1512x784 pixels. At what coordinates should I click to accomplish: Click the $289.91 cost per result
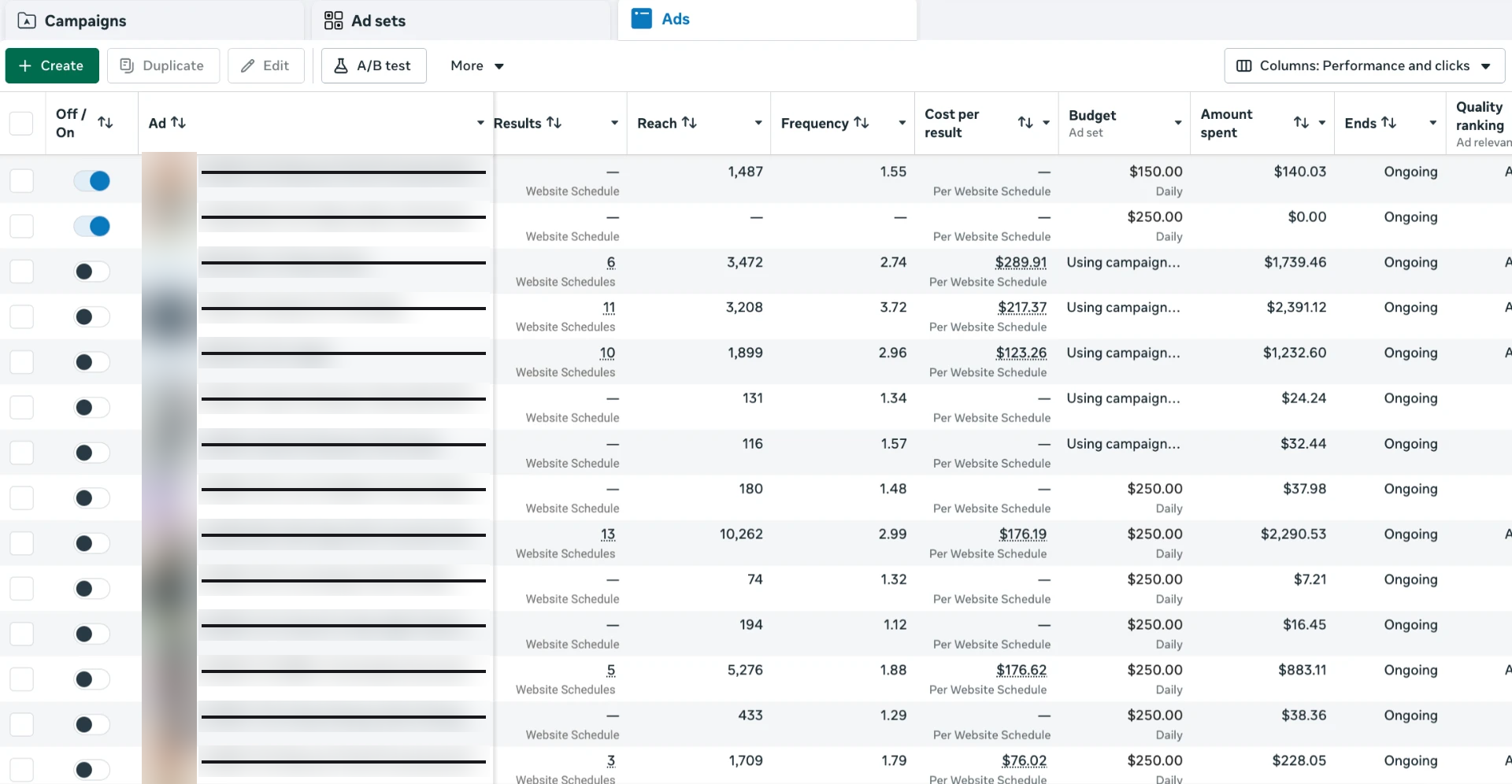click(1021, 262)
